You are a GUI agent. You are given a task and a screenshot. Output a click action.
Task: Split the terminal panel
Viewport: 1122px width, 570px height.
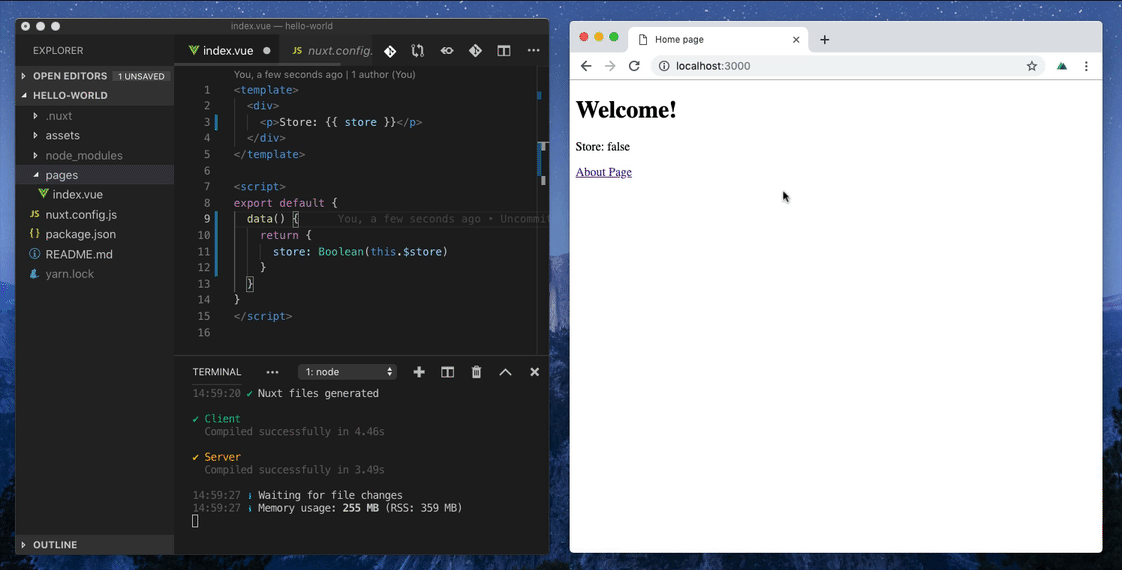pyautogui.click(x=448, y=372)
